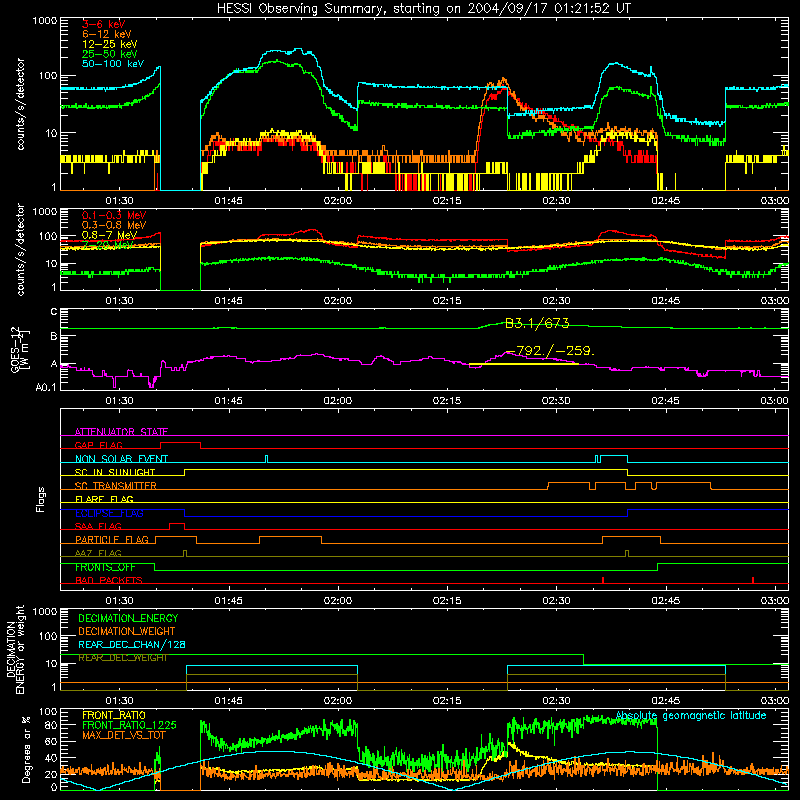This screenshot has width=800, height=800.
Task: Pick the 50-100 keV legend entry
Action: [x=113, y=64]
